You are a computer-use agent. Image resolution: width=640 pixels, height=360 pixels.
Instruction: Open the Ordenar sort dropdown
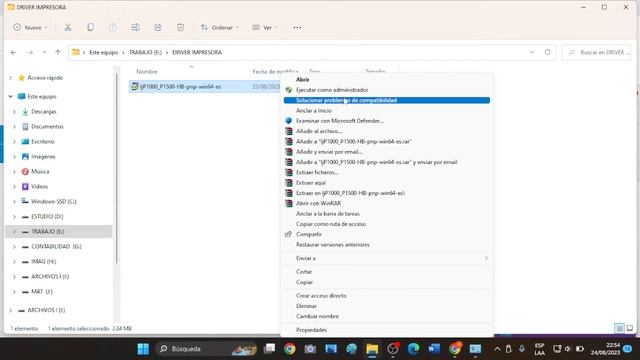(x=220, y=27)
